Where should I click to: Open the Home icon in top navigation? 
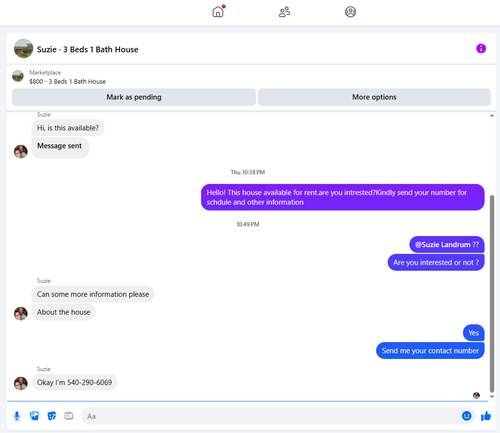218,12
